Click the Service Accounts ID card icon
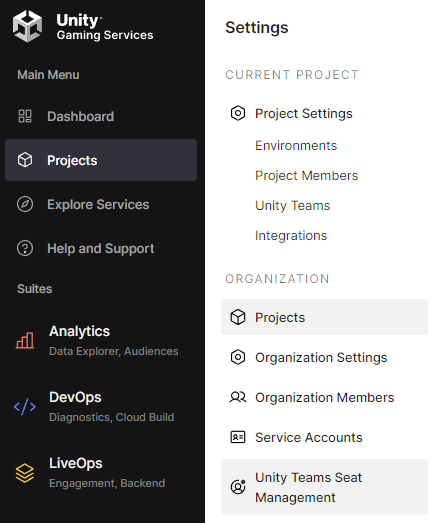This screenshot has height=523, width=439. (x=238, y=437)
